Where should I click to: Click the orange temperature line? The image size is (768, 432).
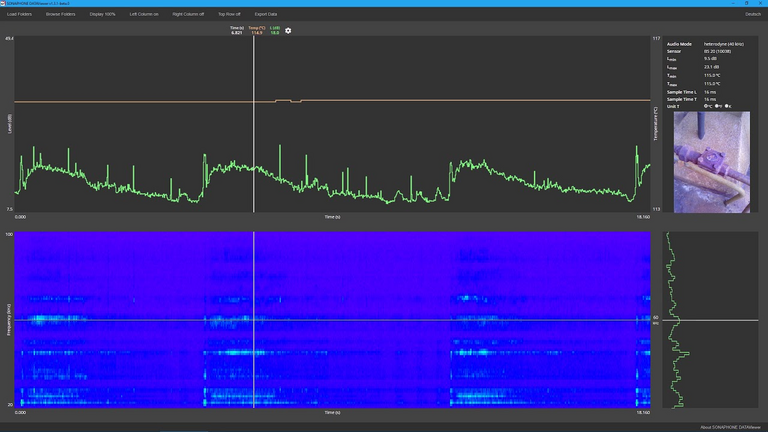(x=150, y=102)
